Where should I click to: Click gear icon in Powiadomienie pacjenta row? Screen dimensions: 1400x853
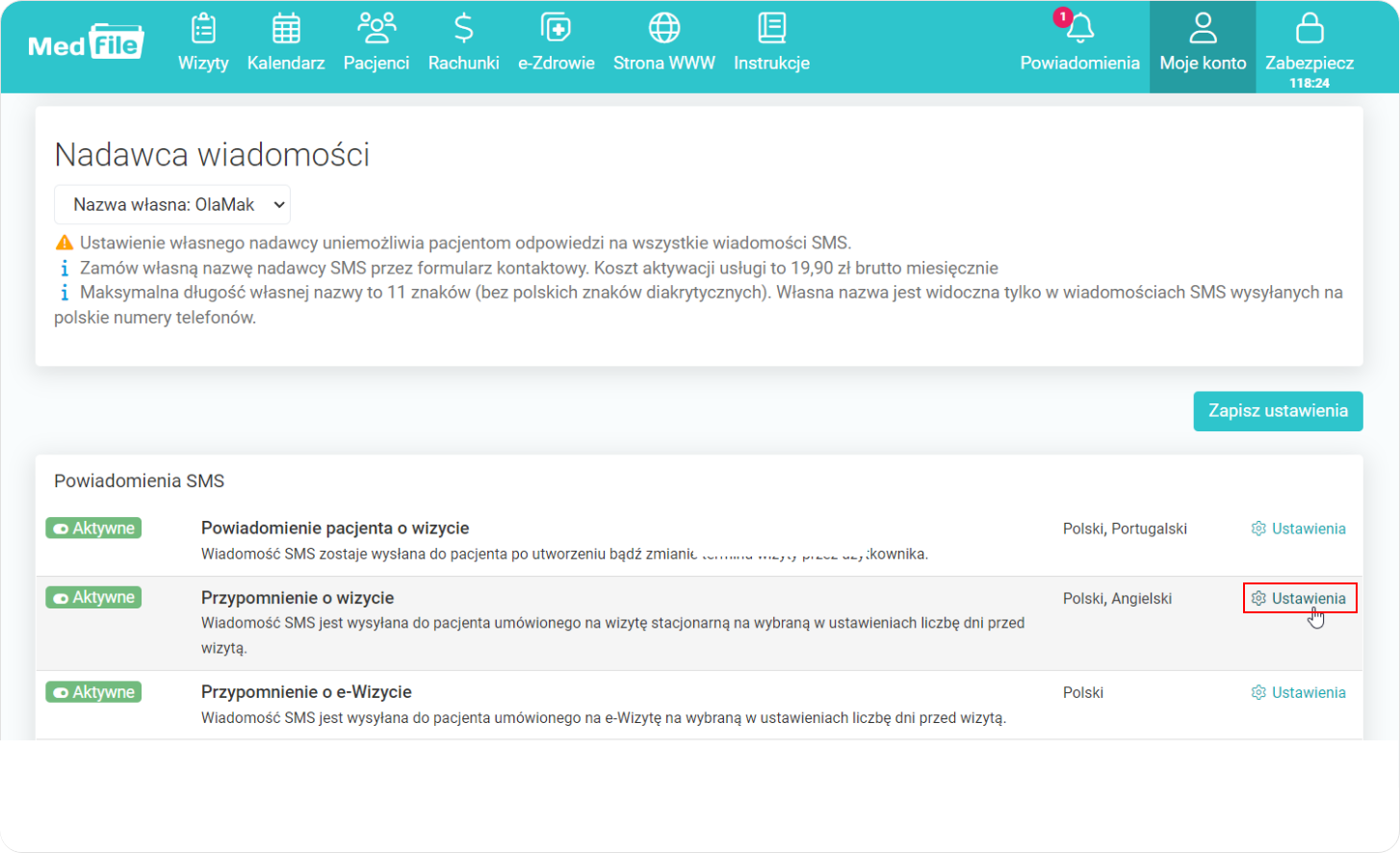[1258, 529]
